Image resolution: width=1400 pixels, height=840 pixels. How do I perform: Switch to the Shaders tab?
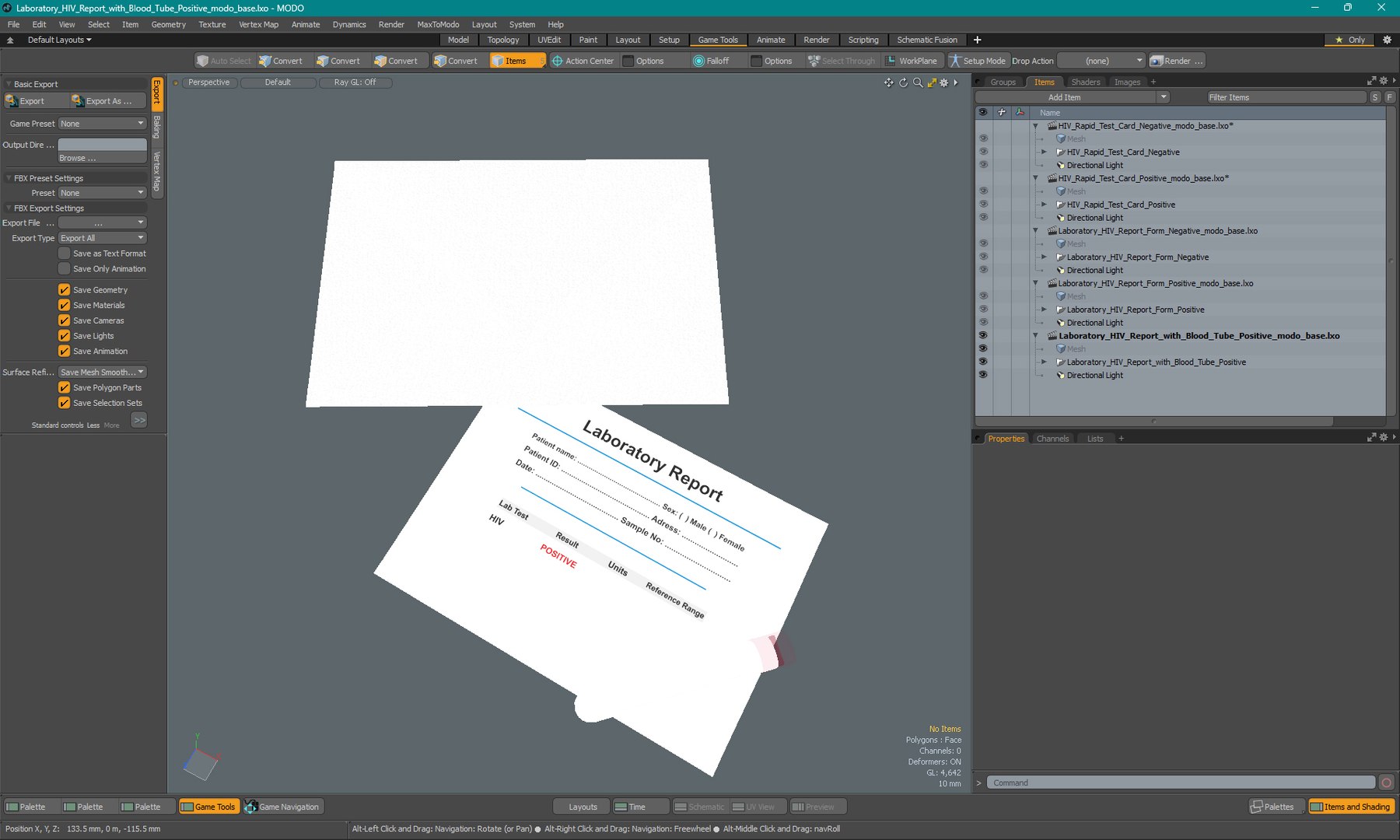point(1085,82)
